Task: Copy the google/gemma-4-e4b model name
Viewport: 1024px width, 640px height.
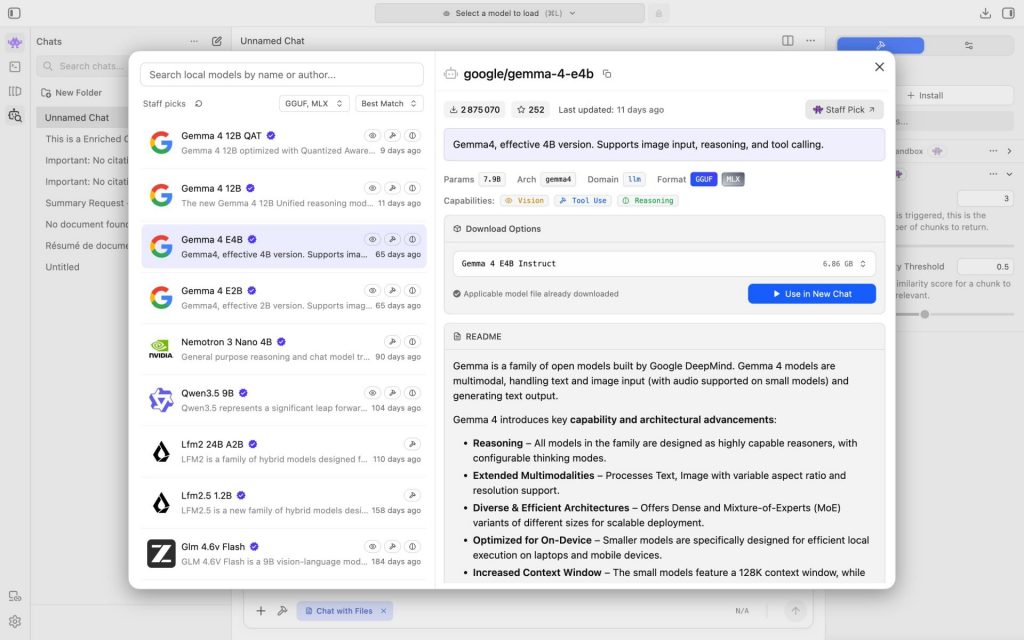Action: (x=607, y=74)
